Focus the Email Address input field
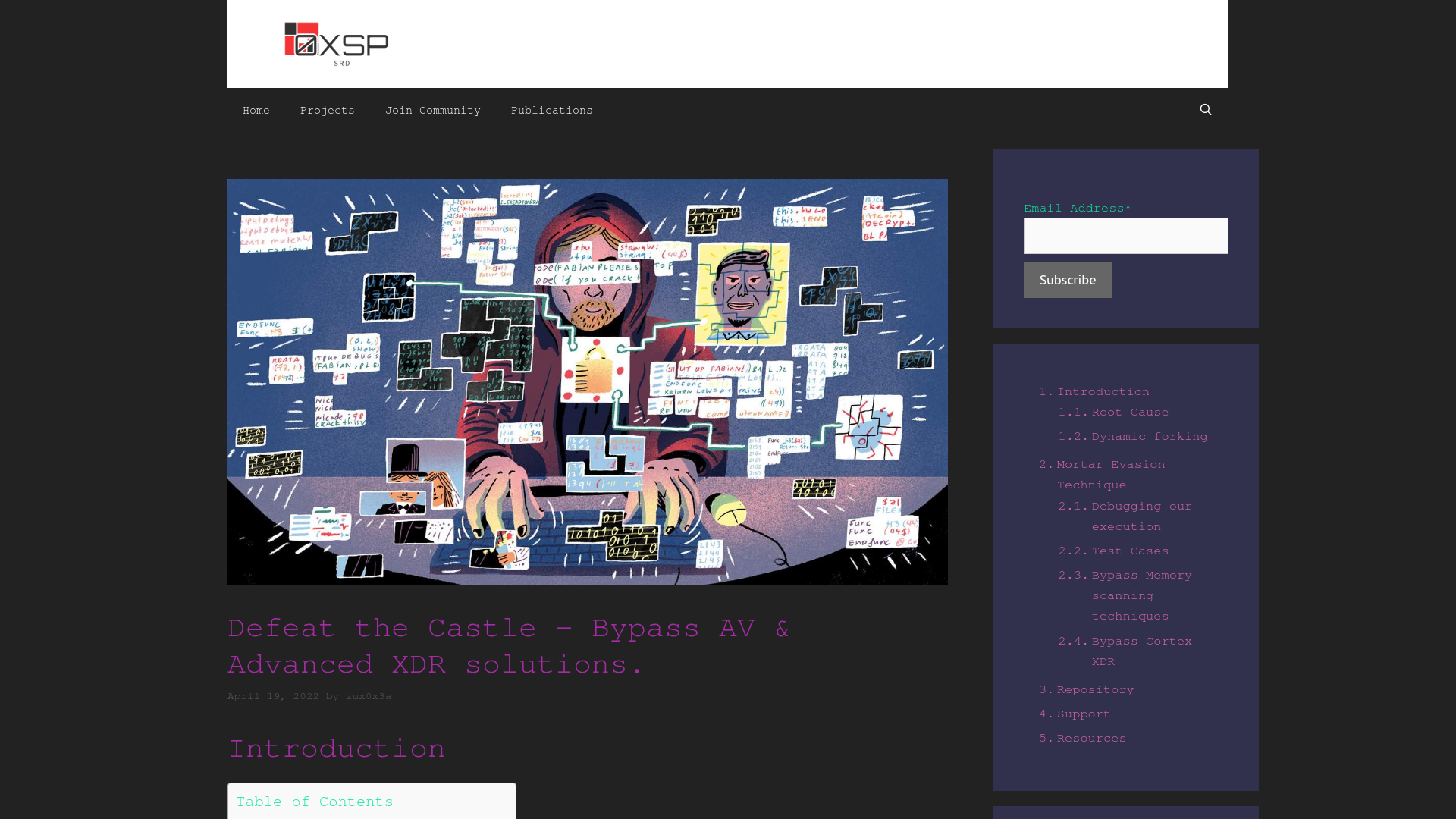The width and height of the screenshot is (1456, 819). tap(1126, 236)
